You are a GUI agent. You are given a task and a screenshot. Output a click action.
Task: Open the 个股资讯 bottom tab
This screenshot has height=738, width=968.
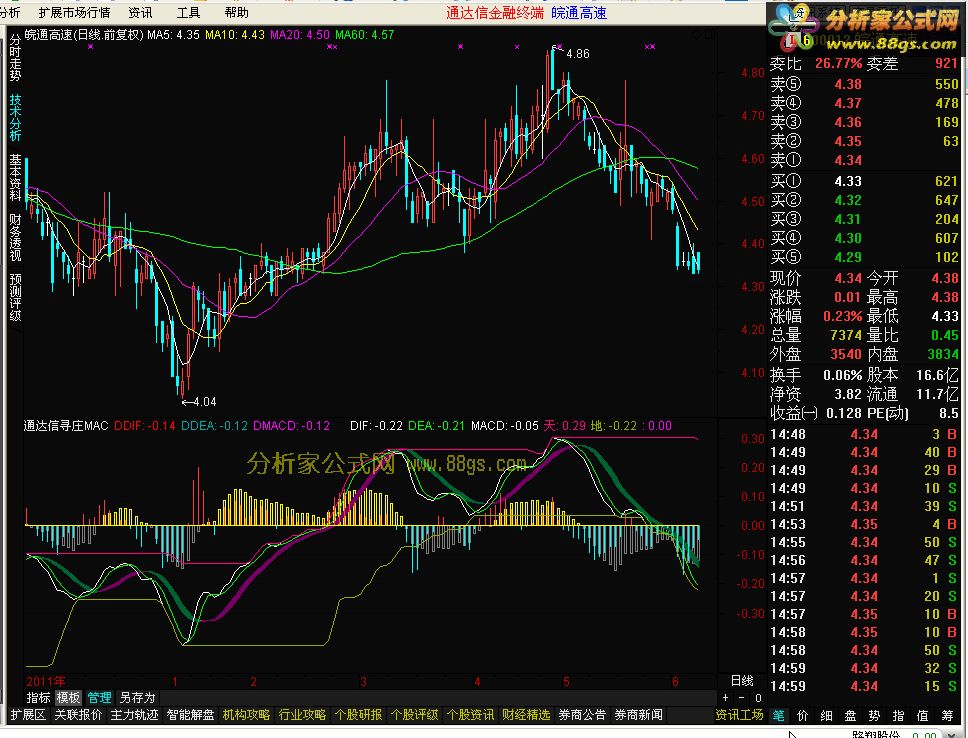470,715
